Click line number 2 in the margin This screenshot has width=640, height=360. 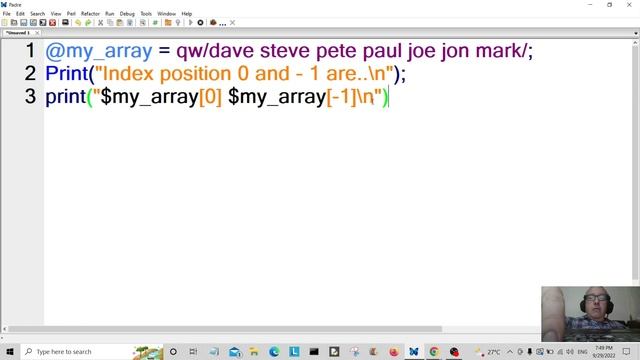[x=30, y=73]
